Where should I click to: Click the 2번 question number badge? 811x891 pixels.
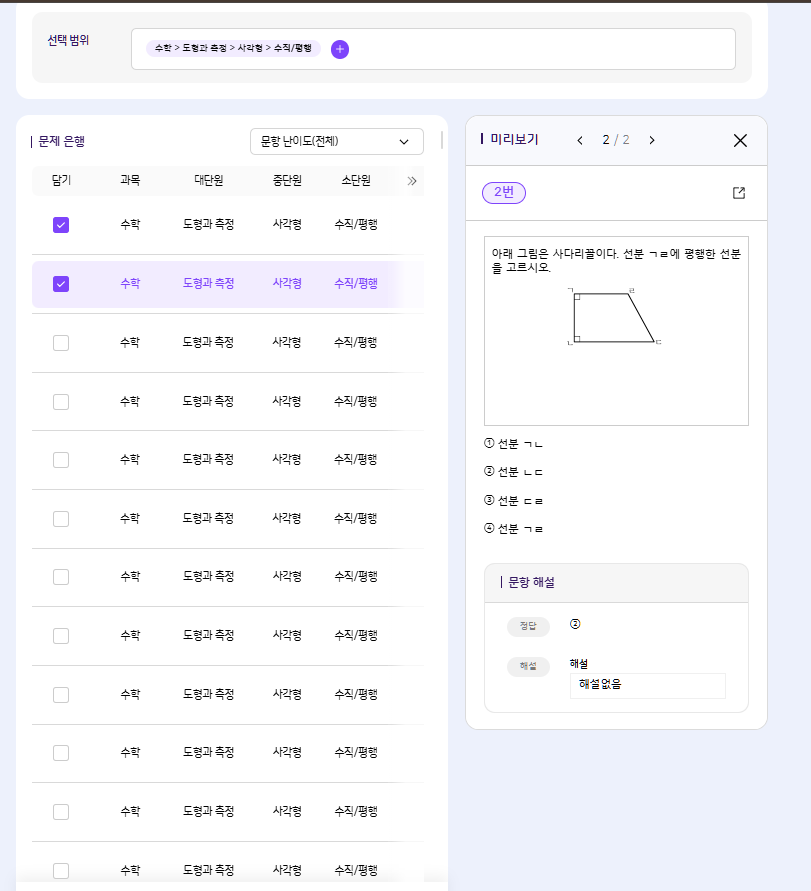(504, 193)
